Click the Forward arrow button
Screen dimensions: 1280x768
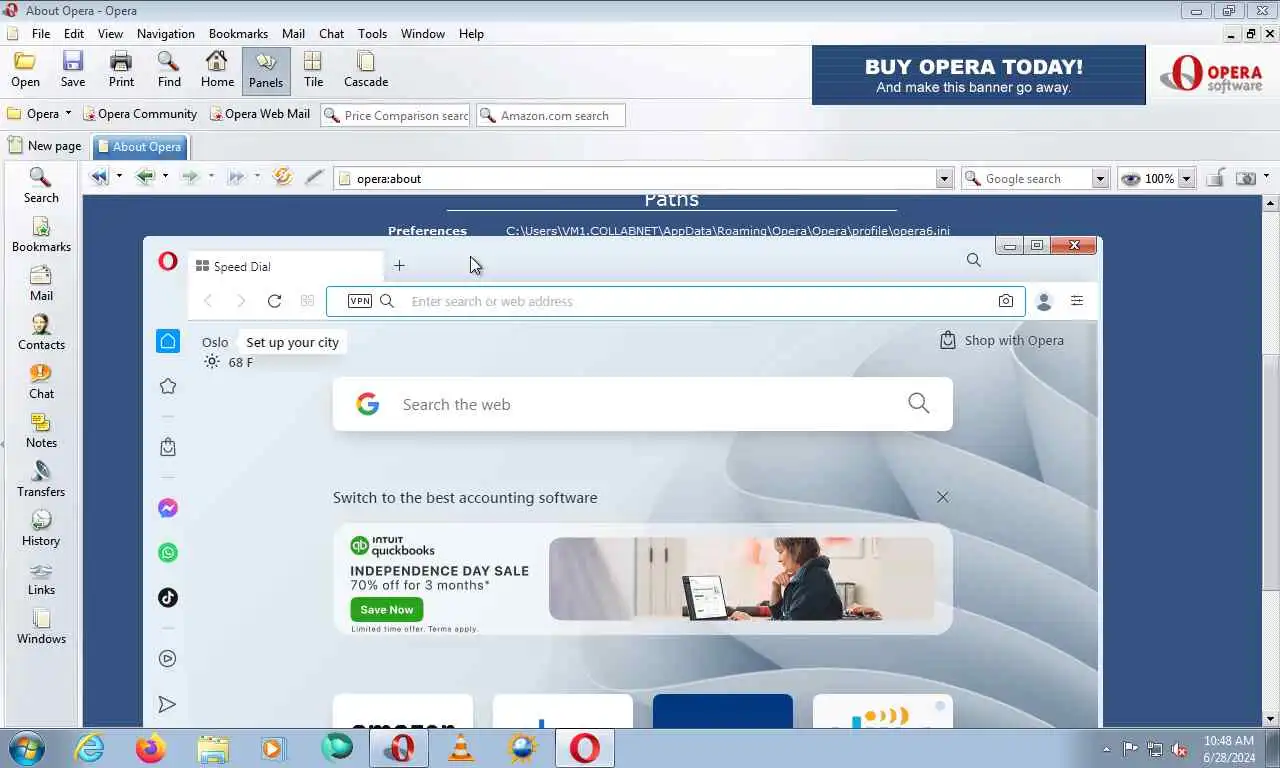click(190, 178)
